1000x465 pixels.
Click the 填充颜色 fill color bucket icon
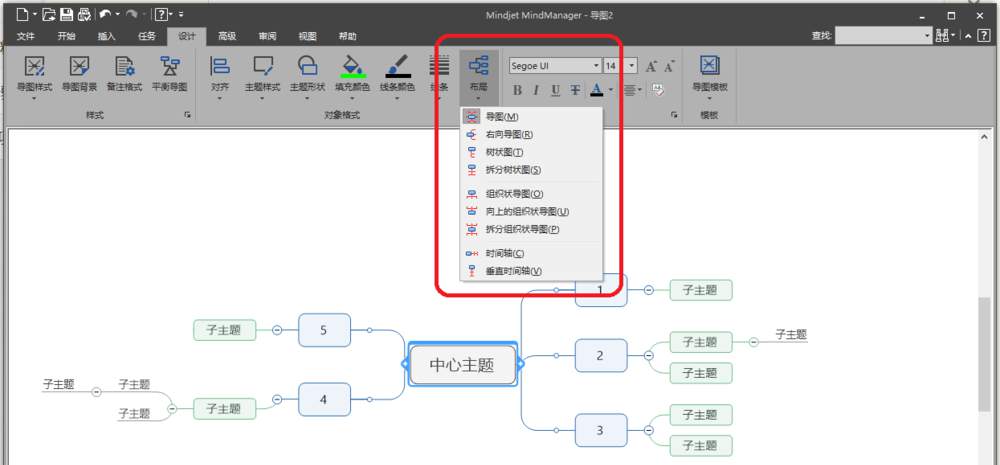(353, 66)
